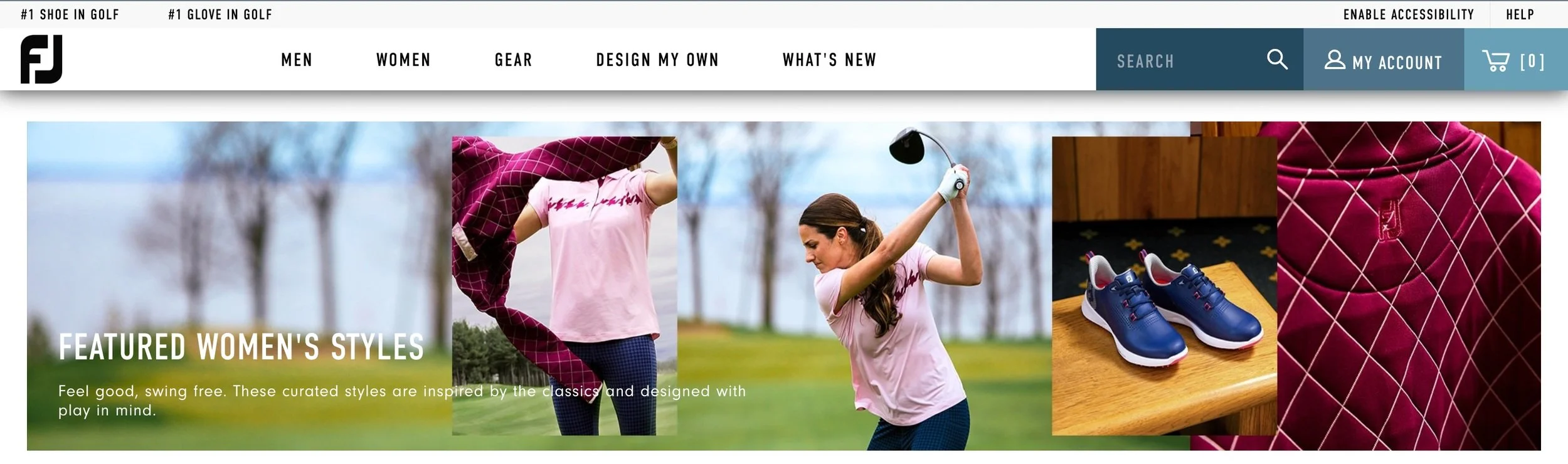Expand the What's New menu
Viewport: 1568px width, 464px height.
[829, 60]
